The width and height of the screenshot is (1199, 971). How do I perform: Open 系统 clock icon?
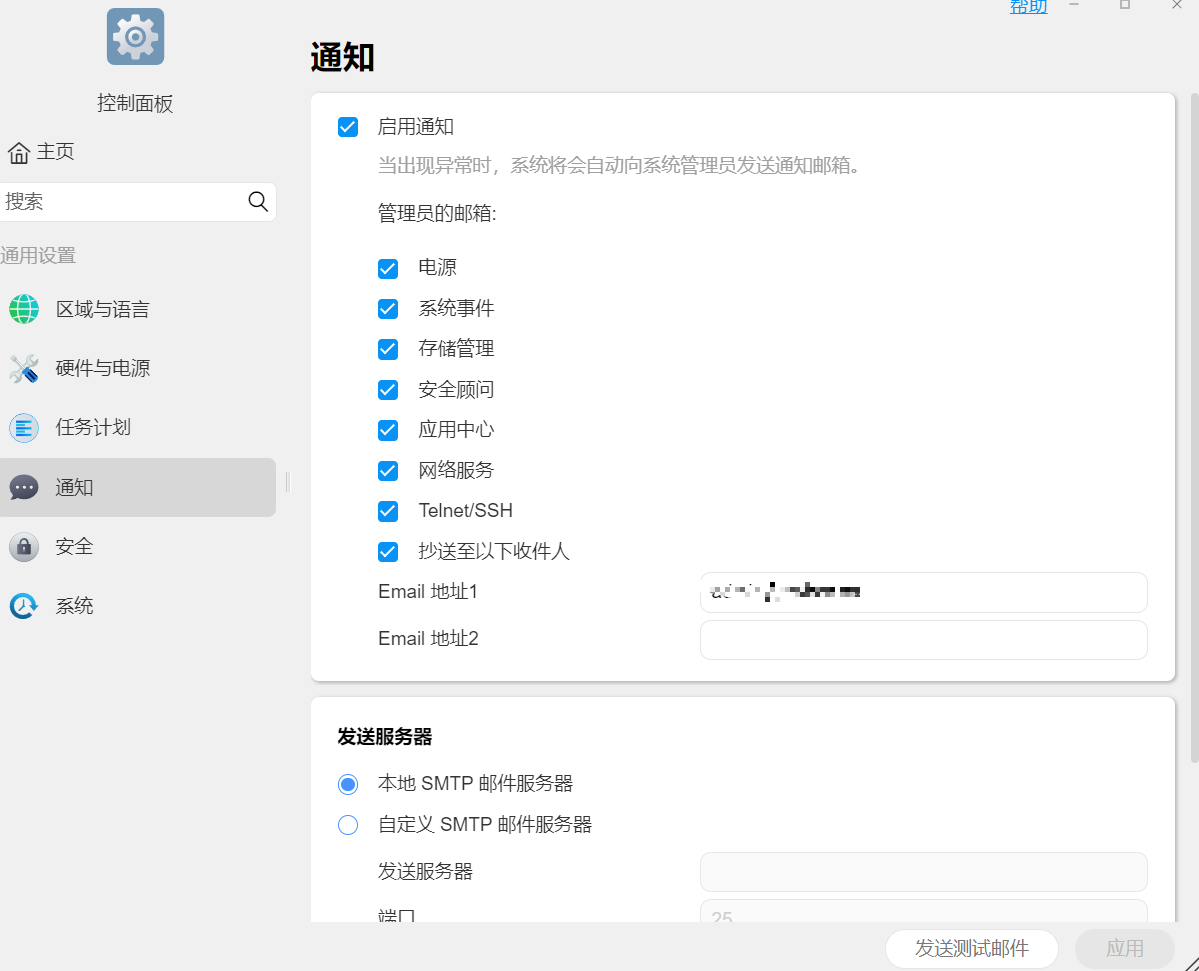[24, 606]
